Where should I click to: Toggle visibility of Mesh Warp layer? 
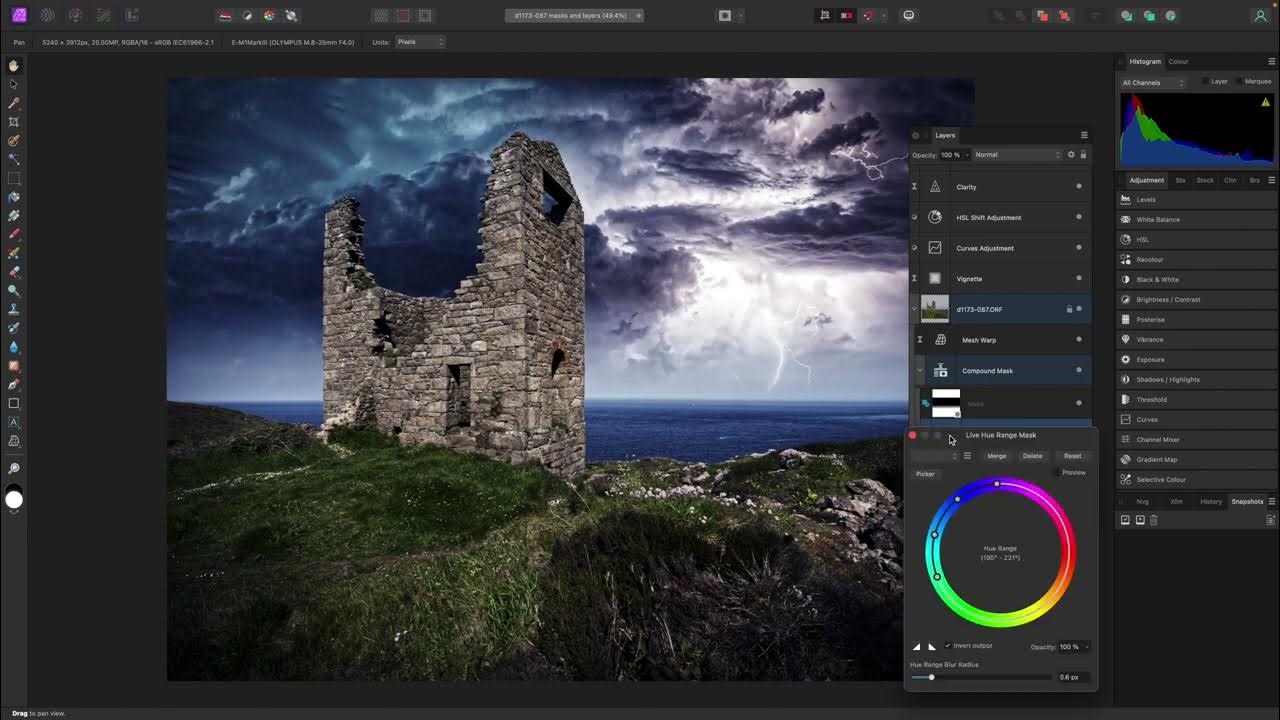[1078, 340]
